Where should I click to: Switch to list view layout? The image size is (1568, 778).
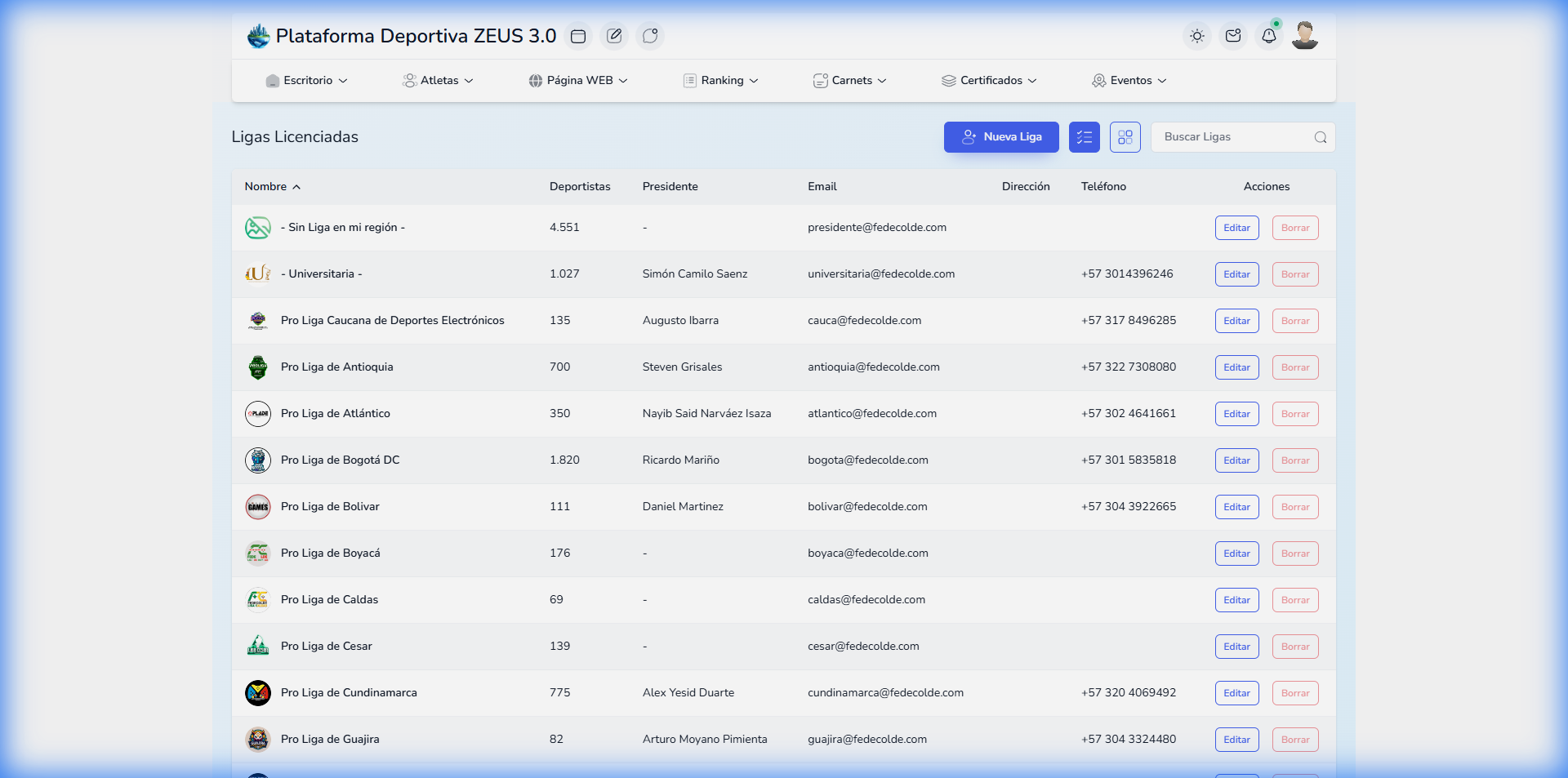tap(1085, 137)
